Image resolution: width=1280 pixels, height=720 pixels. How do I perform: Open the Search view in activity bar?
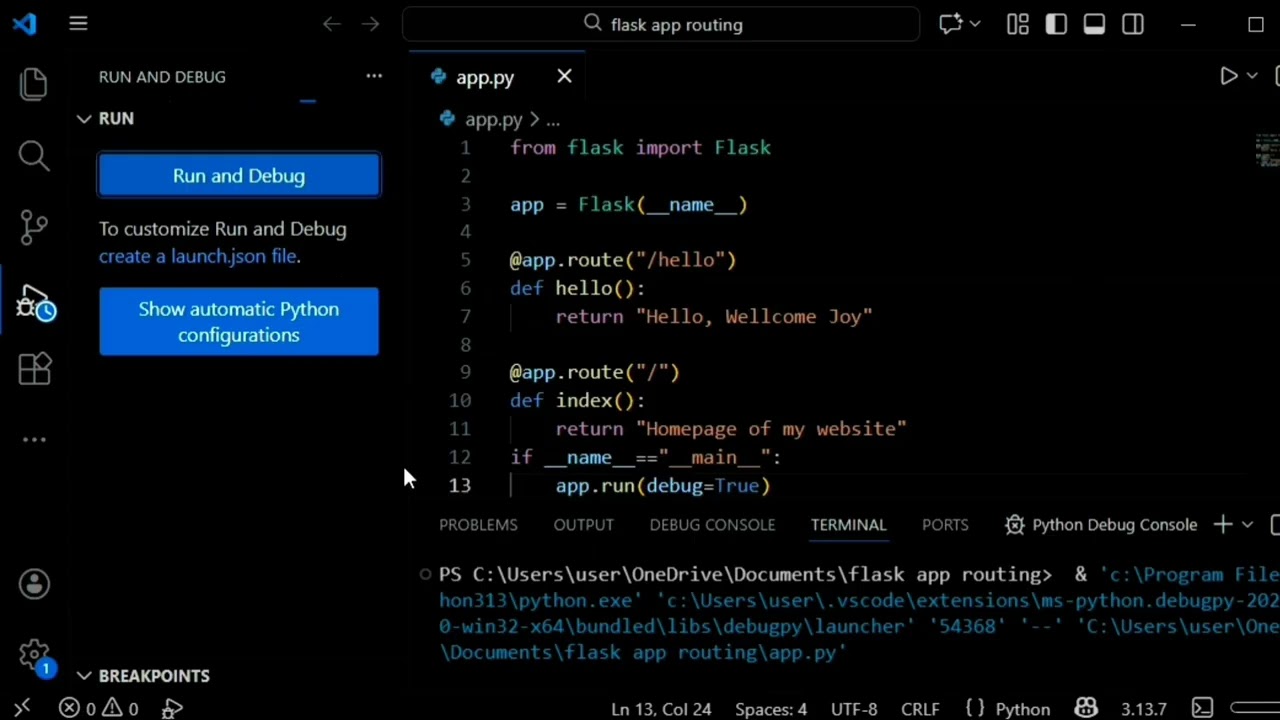34,155
